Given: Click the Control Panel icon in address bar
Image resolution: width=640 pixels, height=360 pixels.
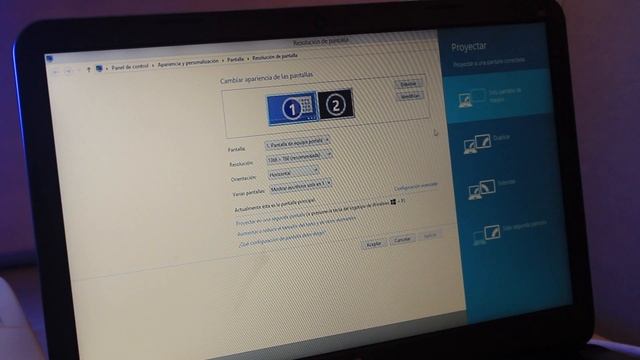Looking at the screenshot, I should coord(99,68).
